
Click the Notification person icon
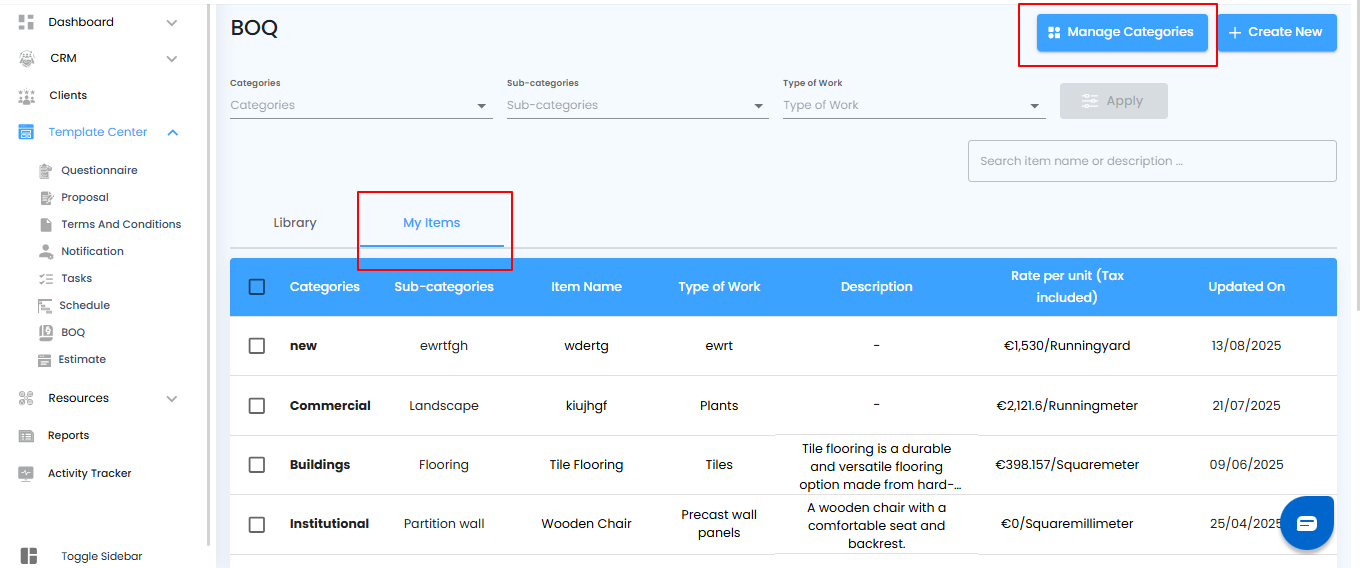coord(45,251)
